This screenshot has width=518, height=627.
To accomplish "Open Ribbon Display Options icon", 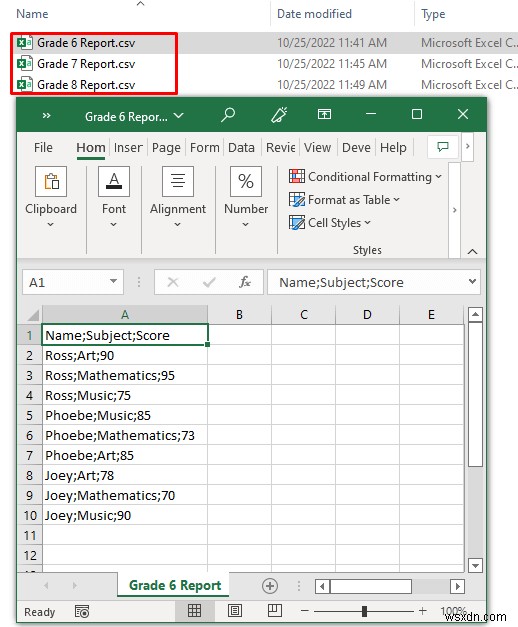I will (x=324, y=115).
